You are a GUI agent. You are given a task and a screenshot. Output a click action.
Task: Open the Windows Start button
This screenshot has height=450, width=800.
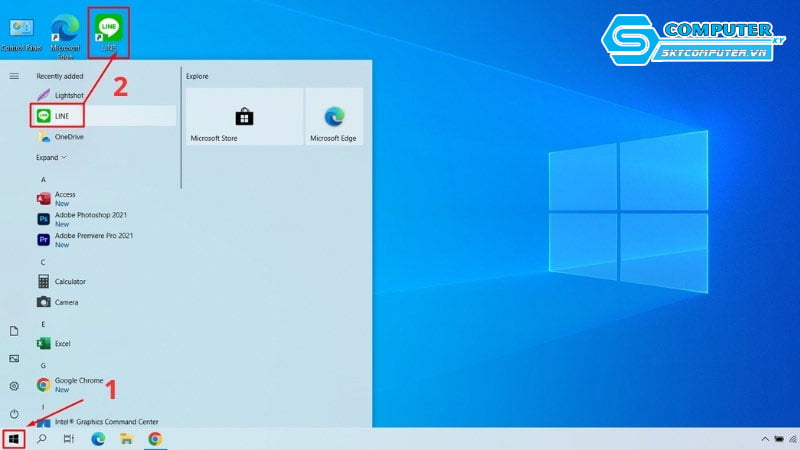pyautogui.click(x=14, y=439)
